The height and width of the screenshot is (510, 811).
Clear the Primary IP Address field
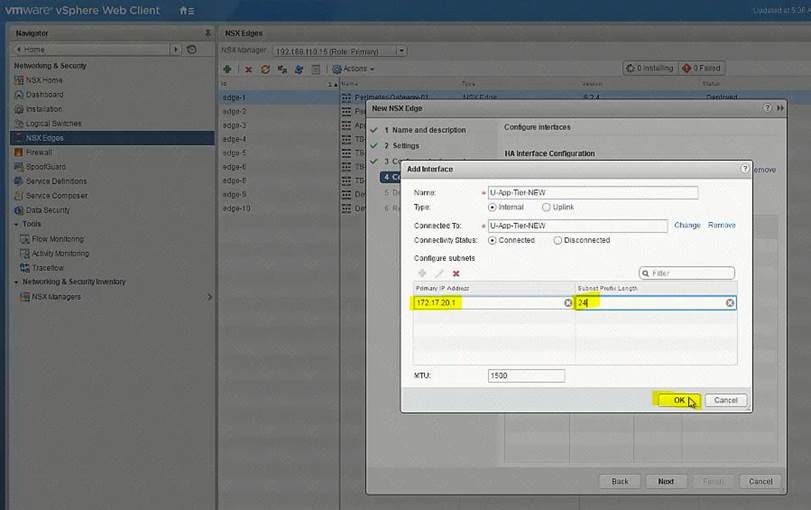click(568, 303)
